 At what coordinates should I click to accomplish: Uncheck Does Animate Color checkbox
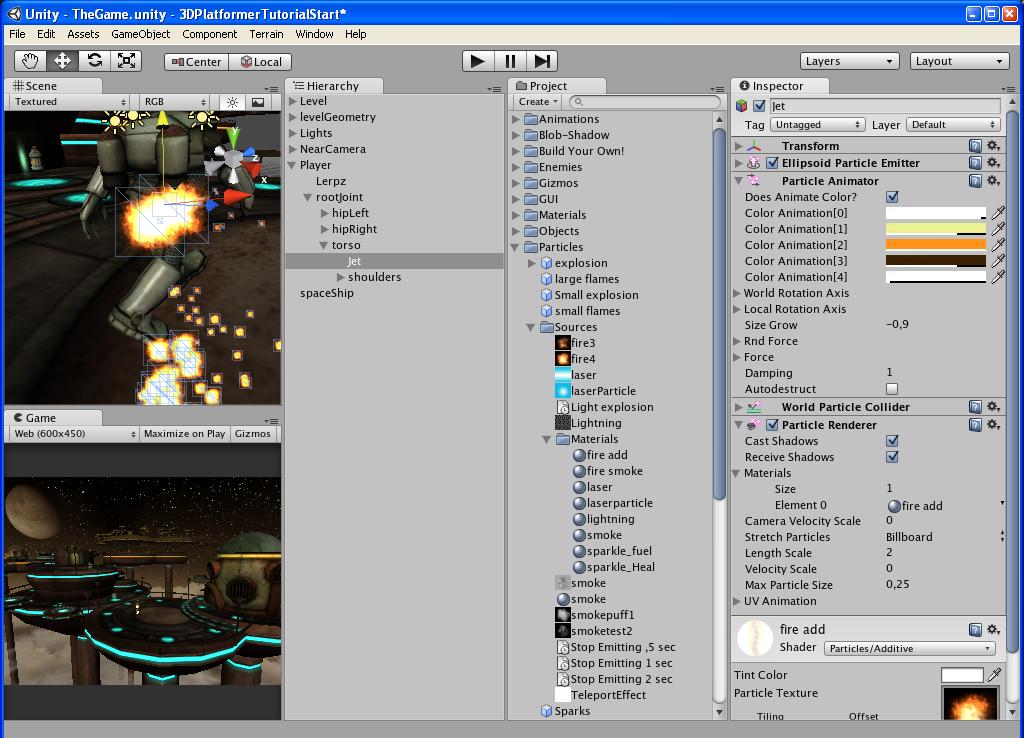pyautogui.click(x=892, y=197)
